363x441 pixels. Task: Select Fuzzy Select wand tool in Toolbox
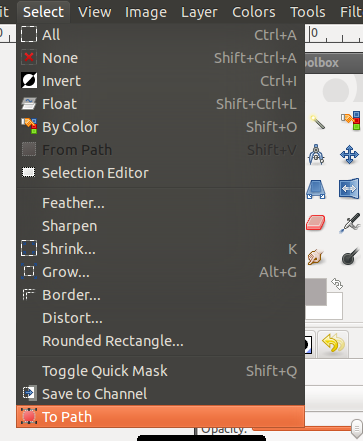(317, 121)
